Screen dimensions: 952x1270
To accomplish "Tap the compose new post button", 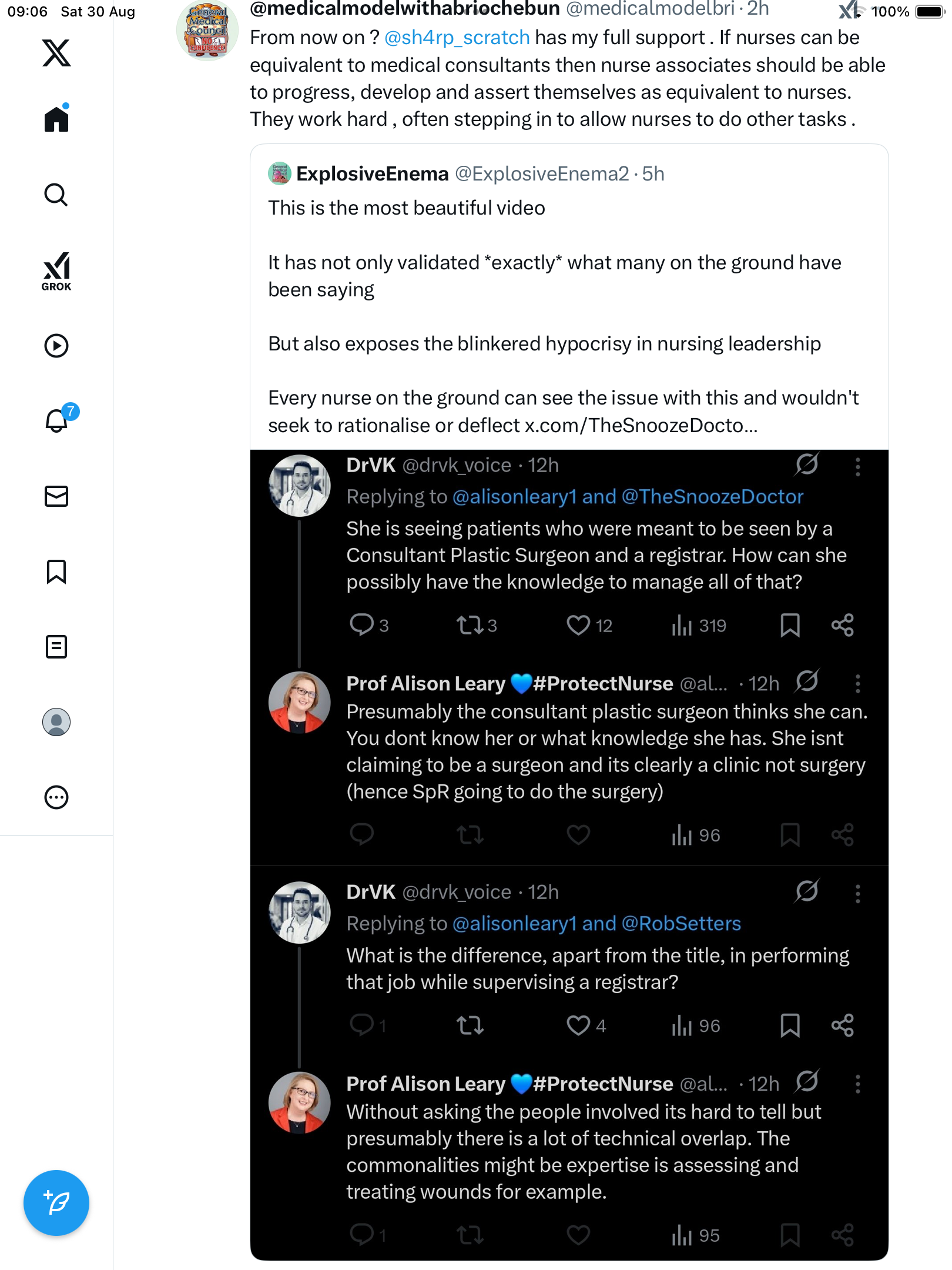I will (x=56, y=1203).
